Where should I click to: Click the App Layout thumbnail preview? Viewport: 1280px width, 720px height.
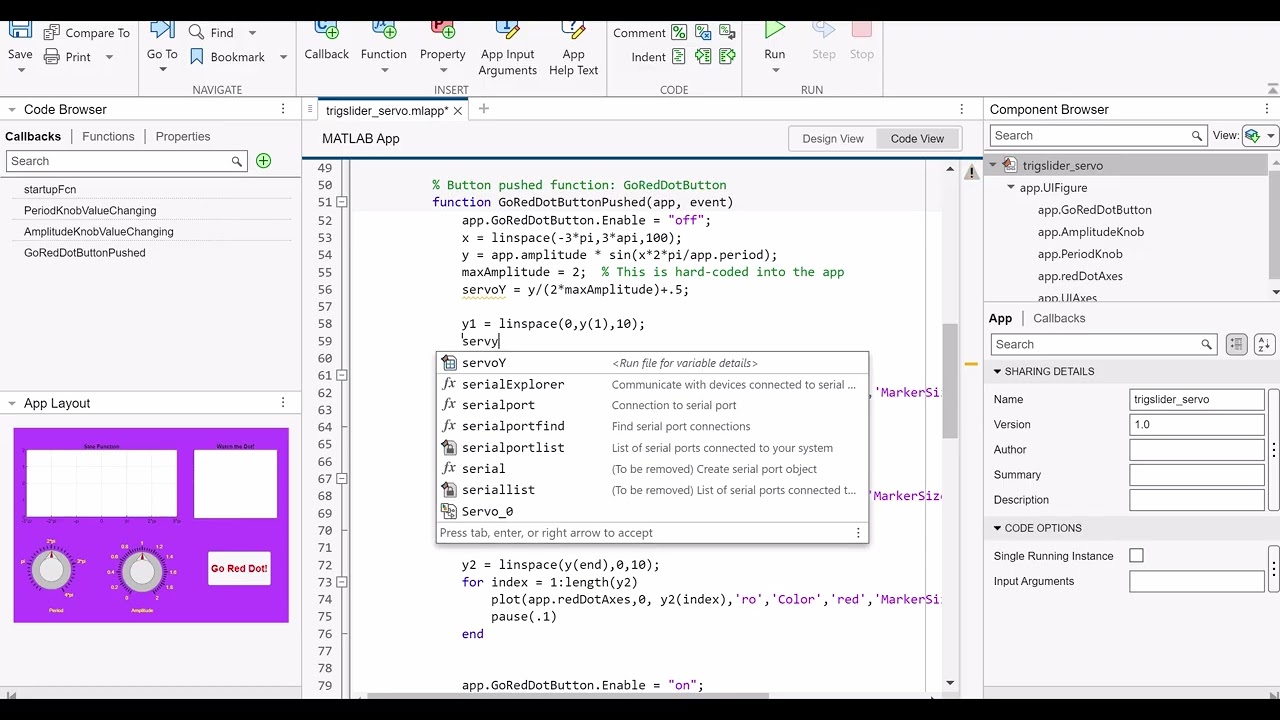151,525
